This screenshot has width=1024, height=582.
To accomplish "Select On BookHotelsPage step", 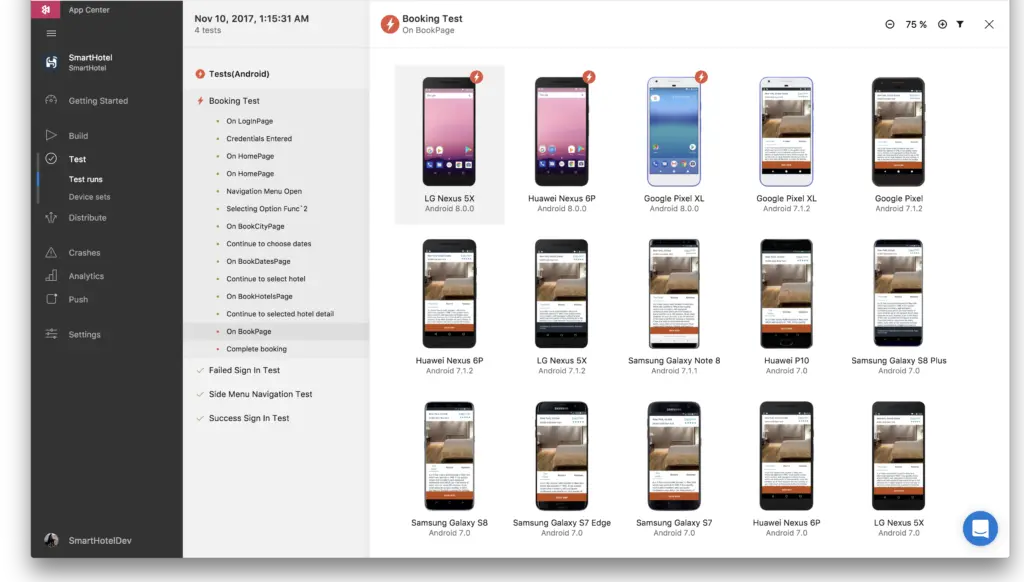I will pos(259,297).
